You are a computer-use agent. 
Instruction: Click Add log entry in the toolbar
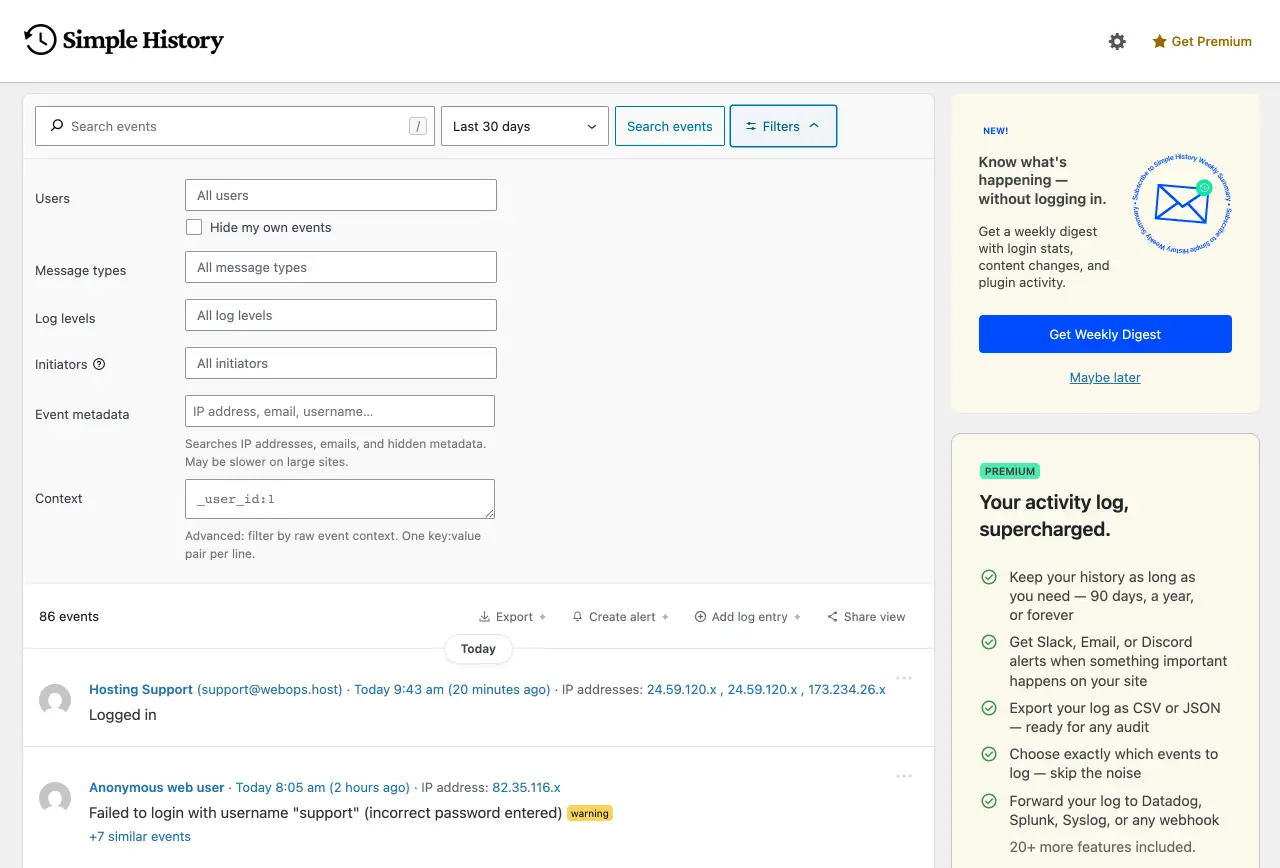click(x=748, y=617)
